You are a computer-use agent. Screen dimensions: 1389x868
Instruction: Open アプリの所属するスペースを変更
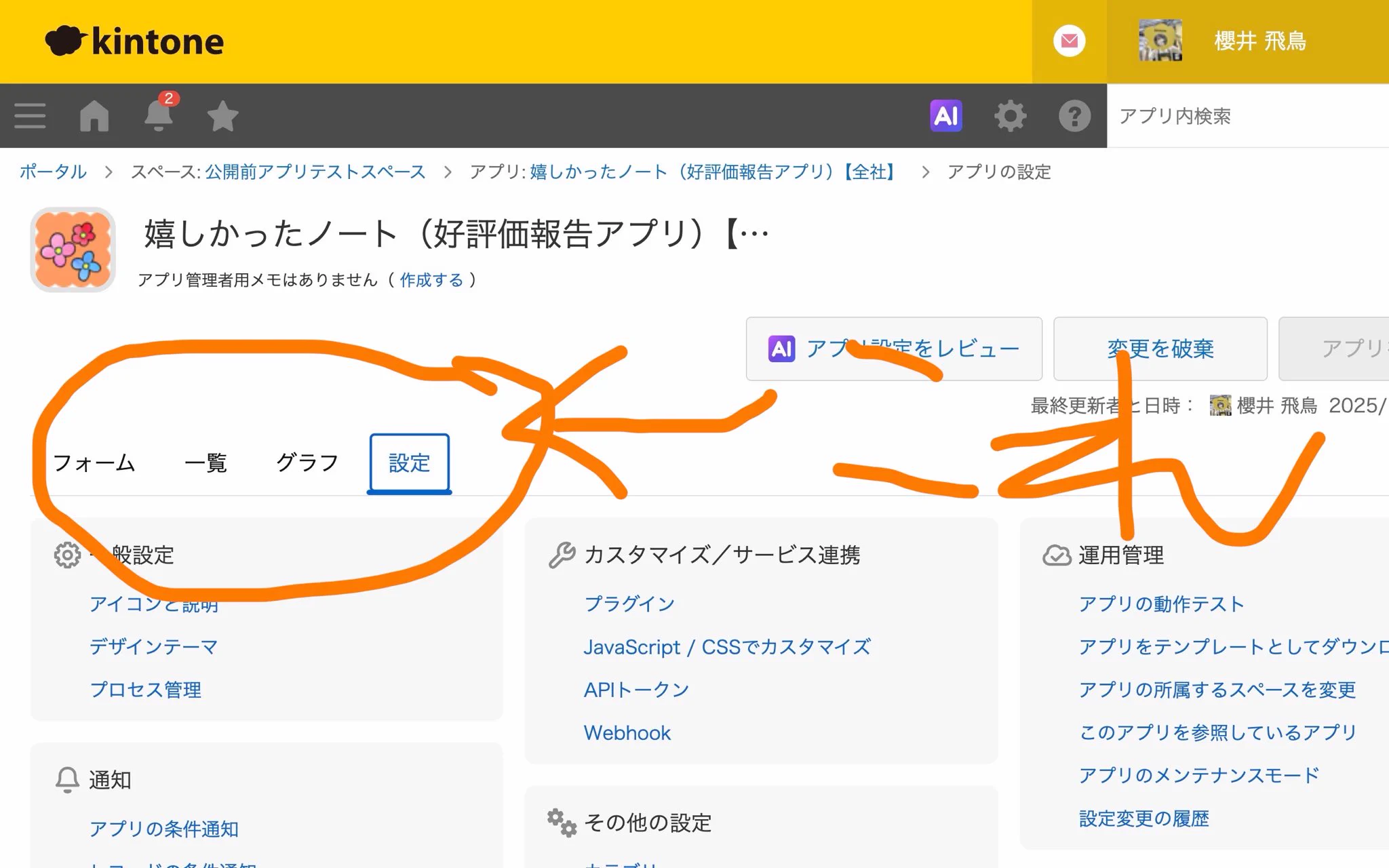tap(1217, 690)
